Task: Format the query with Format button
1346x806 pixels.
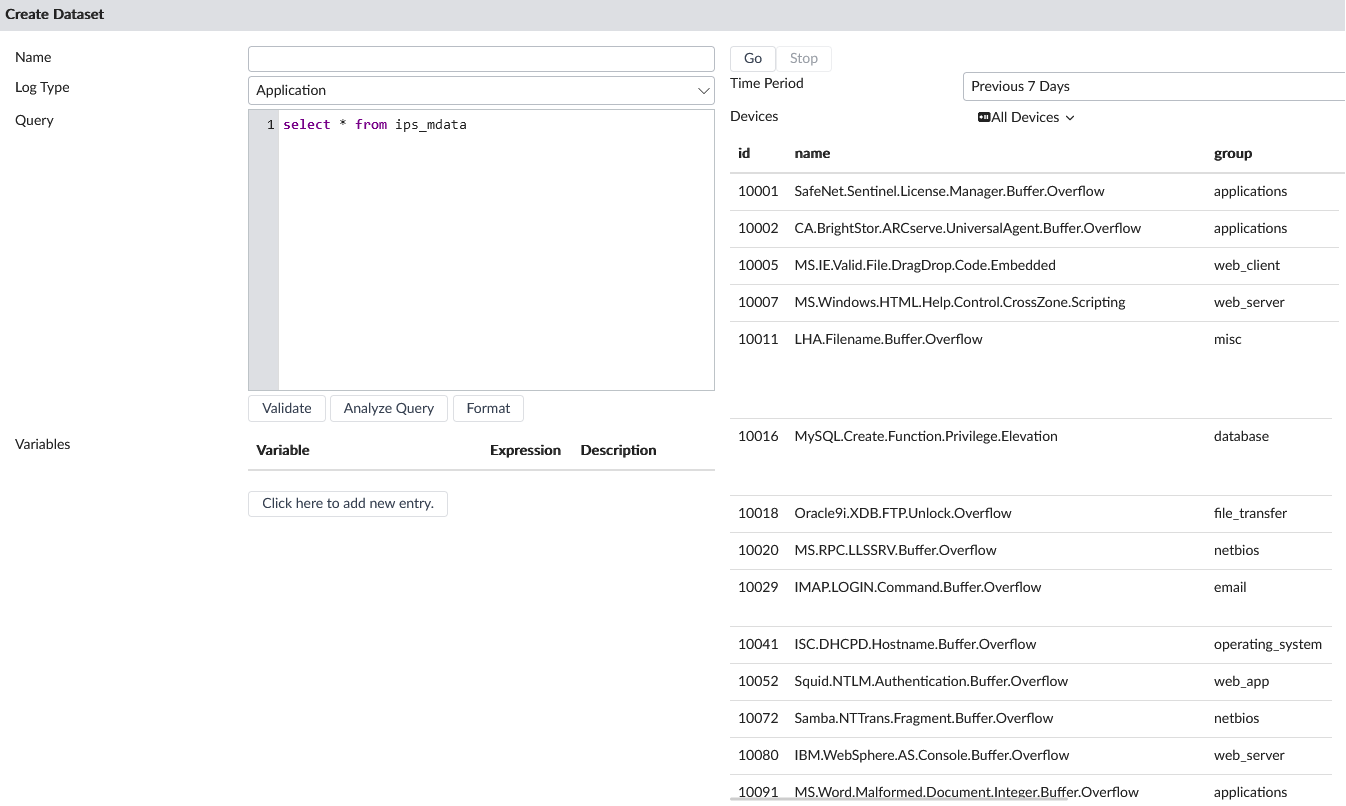Action: (x=488, y=408)
